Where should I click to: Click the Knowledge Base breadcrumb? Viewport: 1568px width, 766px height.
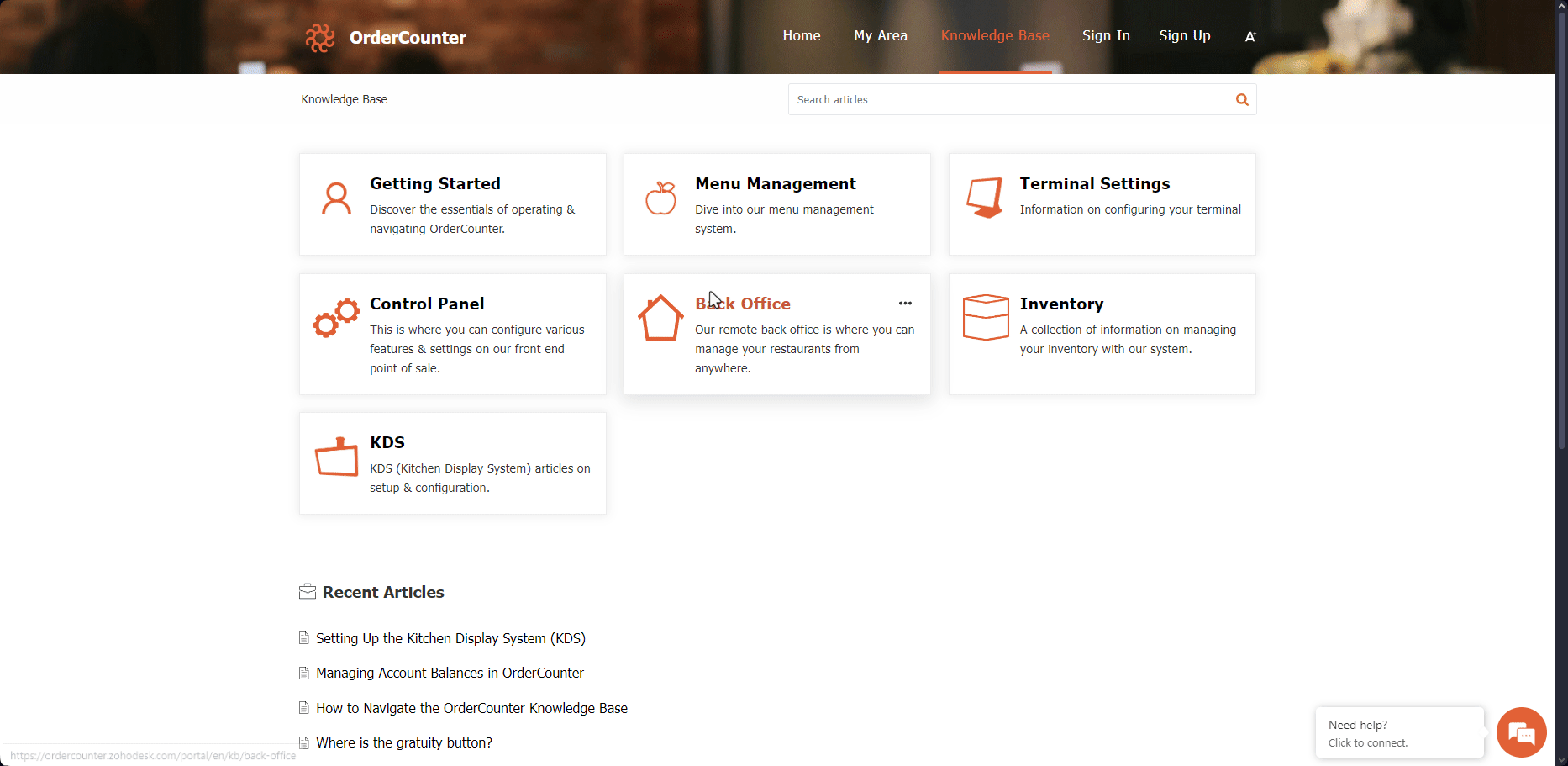[345, 99]
